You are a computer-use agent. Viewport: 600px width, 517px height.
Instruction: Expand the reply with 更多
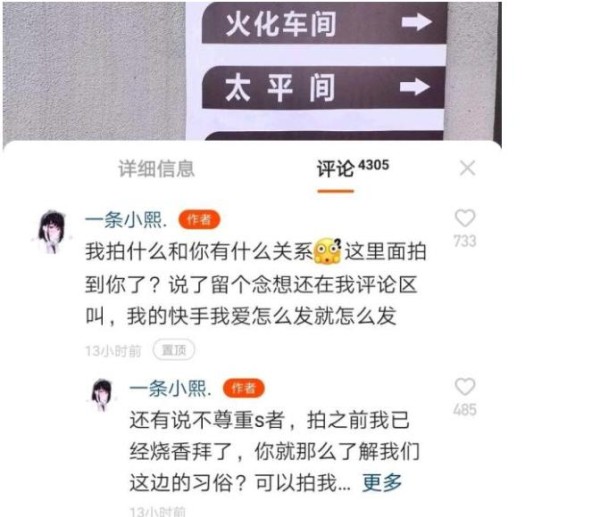click(382, 483)
